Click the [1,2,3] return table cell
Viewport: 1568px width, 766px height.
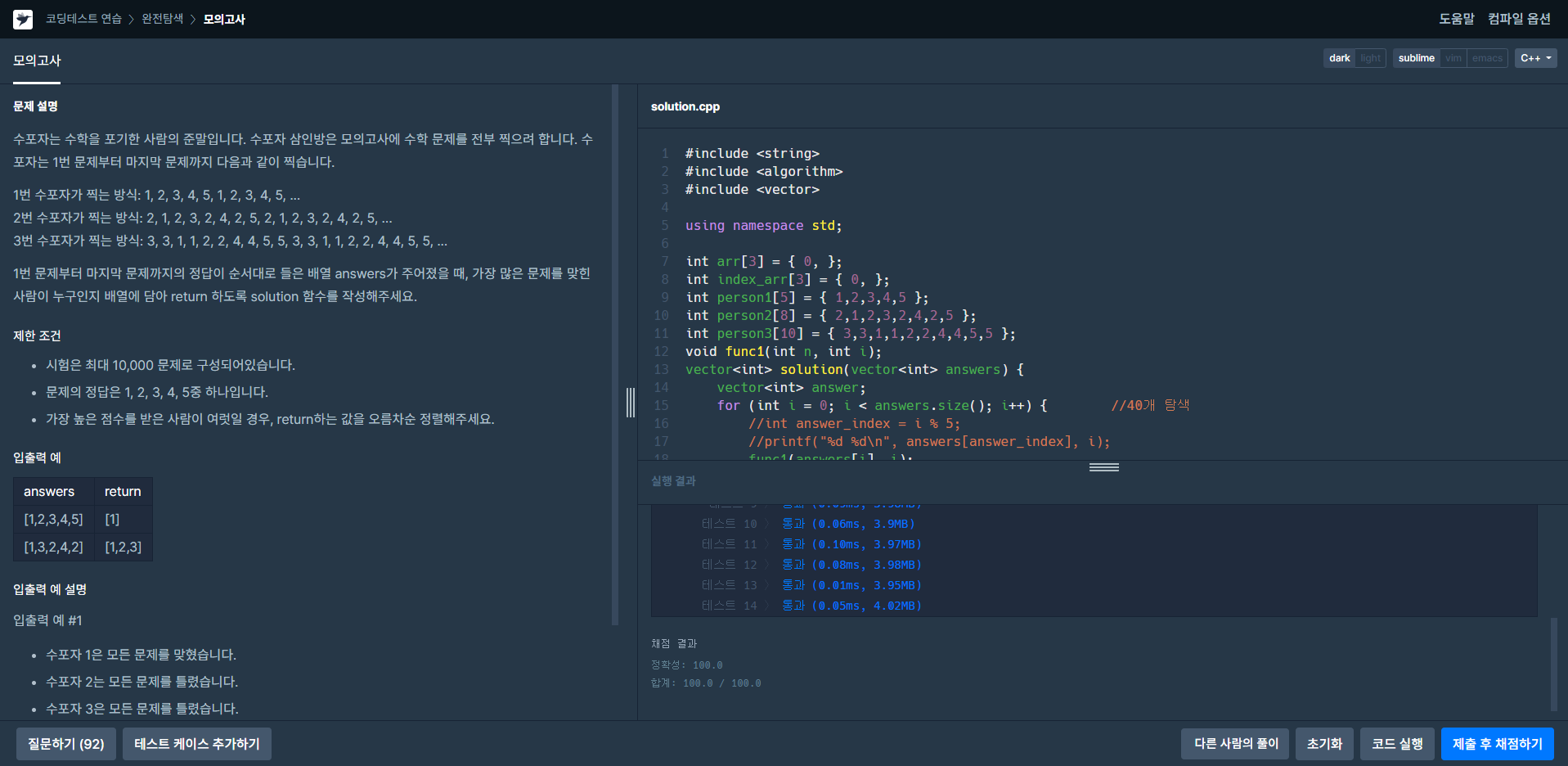click(x=124, y=547)
